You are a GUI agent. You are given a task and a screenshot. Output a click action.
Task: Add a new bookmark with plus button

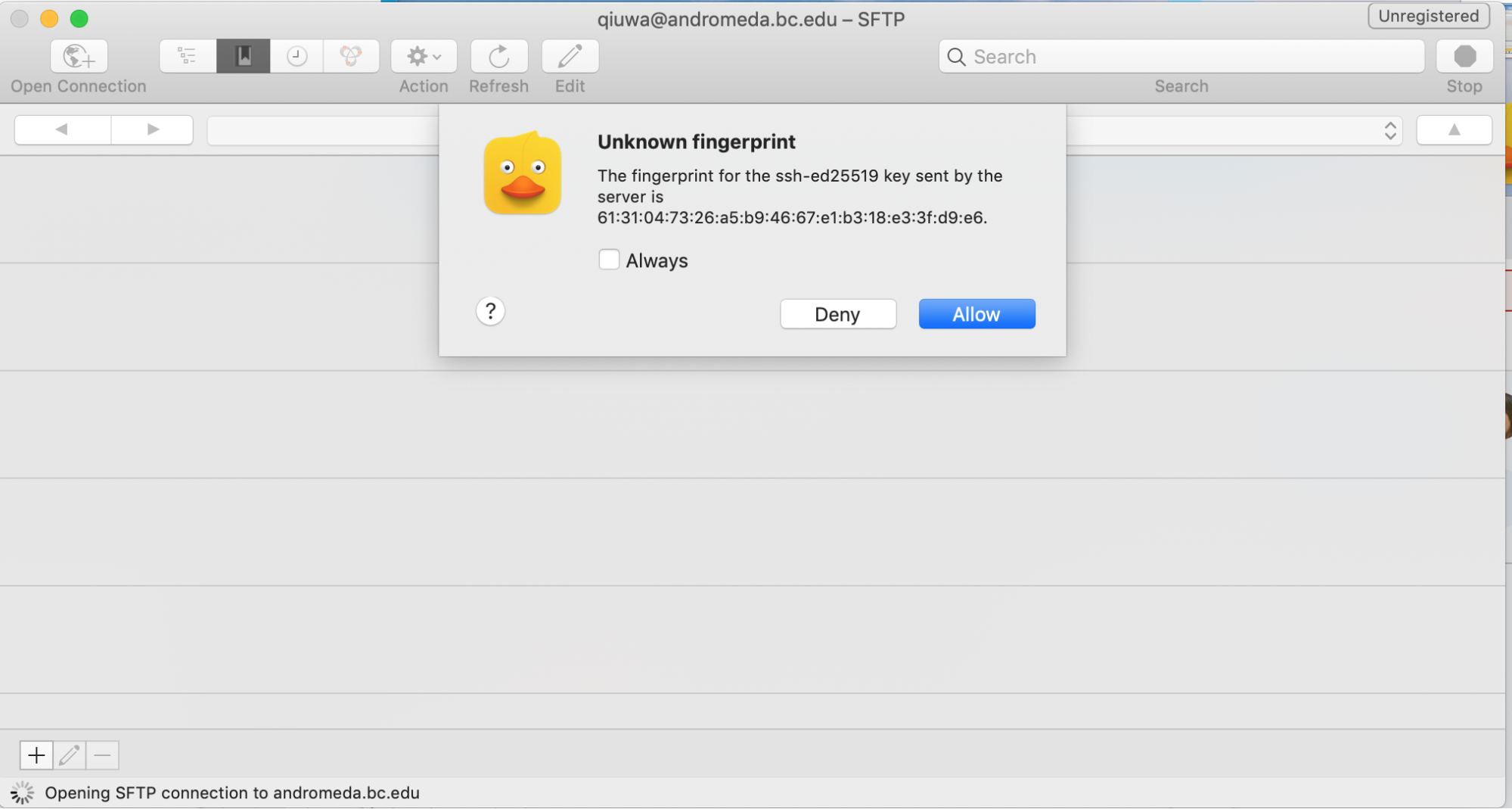(36, 755)
